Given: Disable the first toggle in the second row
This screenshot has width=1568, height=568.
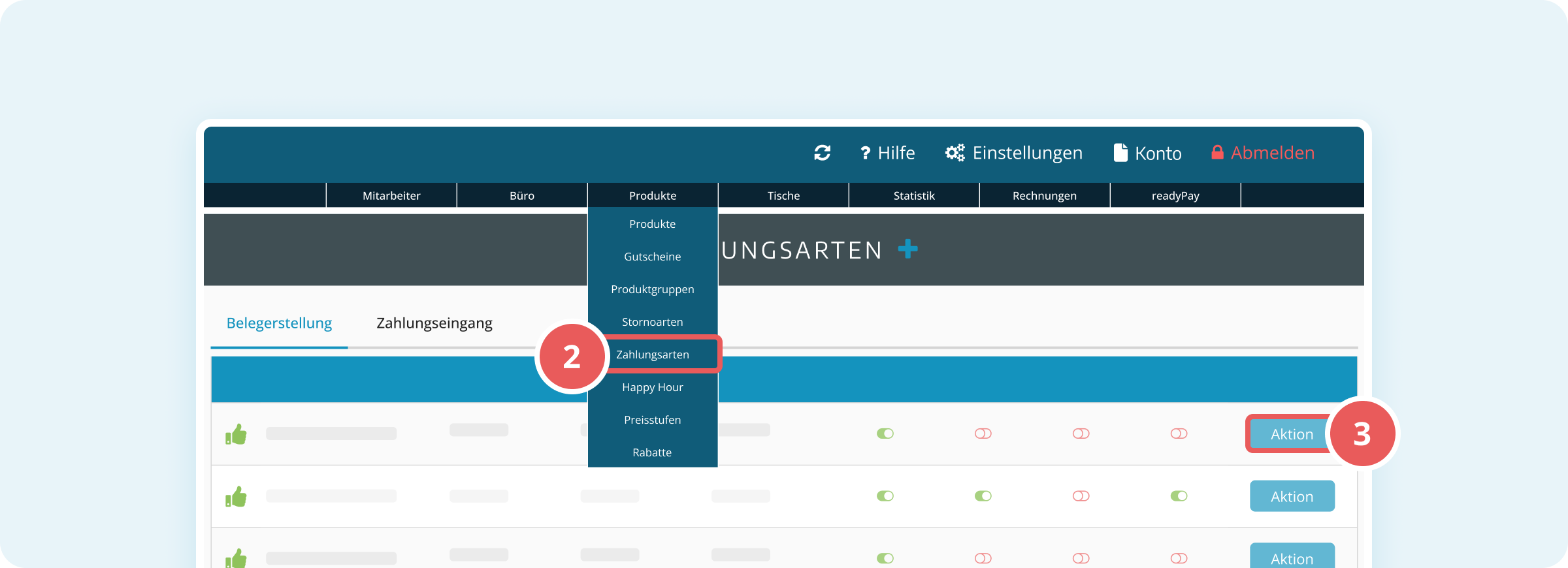Looking at the screenshot, I should tap(885, 496).
